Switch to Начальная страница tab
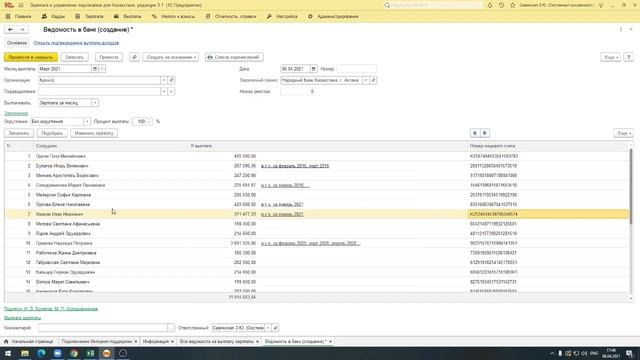This screenshot has height=360, width=640. [29, 341]
